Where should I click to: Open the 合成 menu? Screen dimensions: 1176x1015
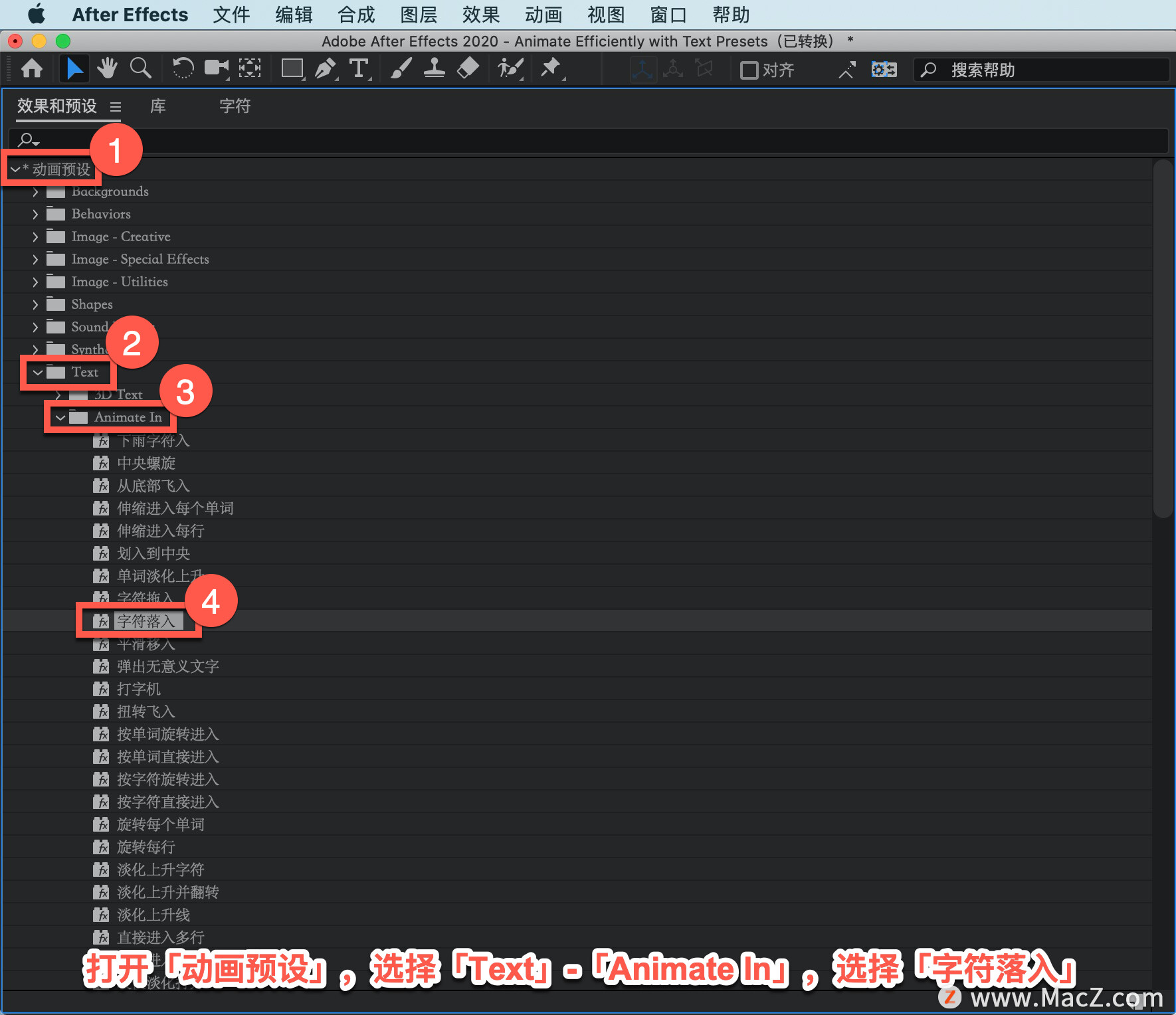[356, 15]
